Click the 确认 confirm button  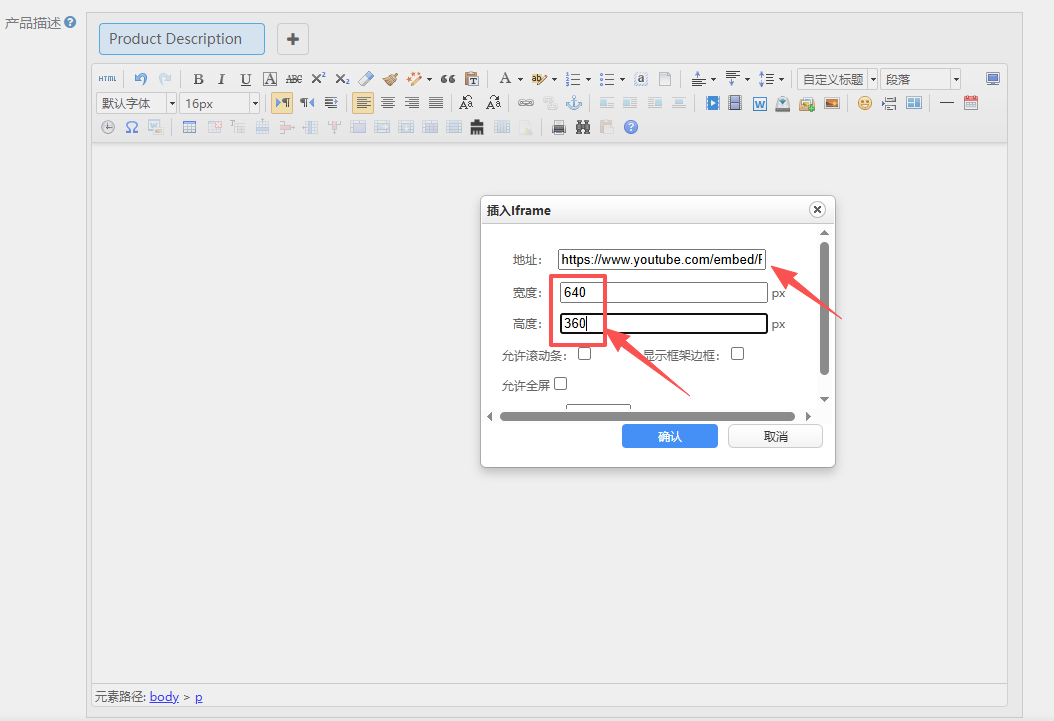click(x=669, y=436)
